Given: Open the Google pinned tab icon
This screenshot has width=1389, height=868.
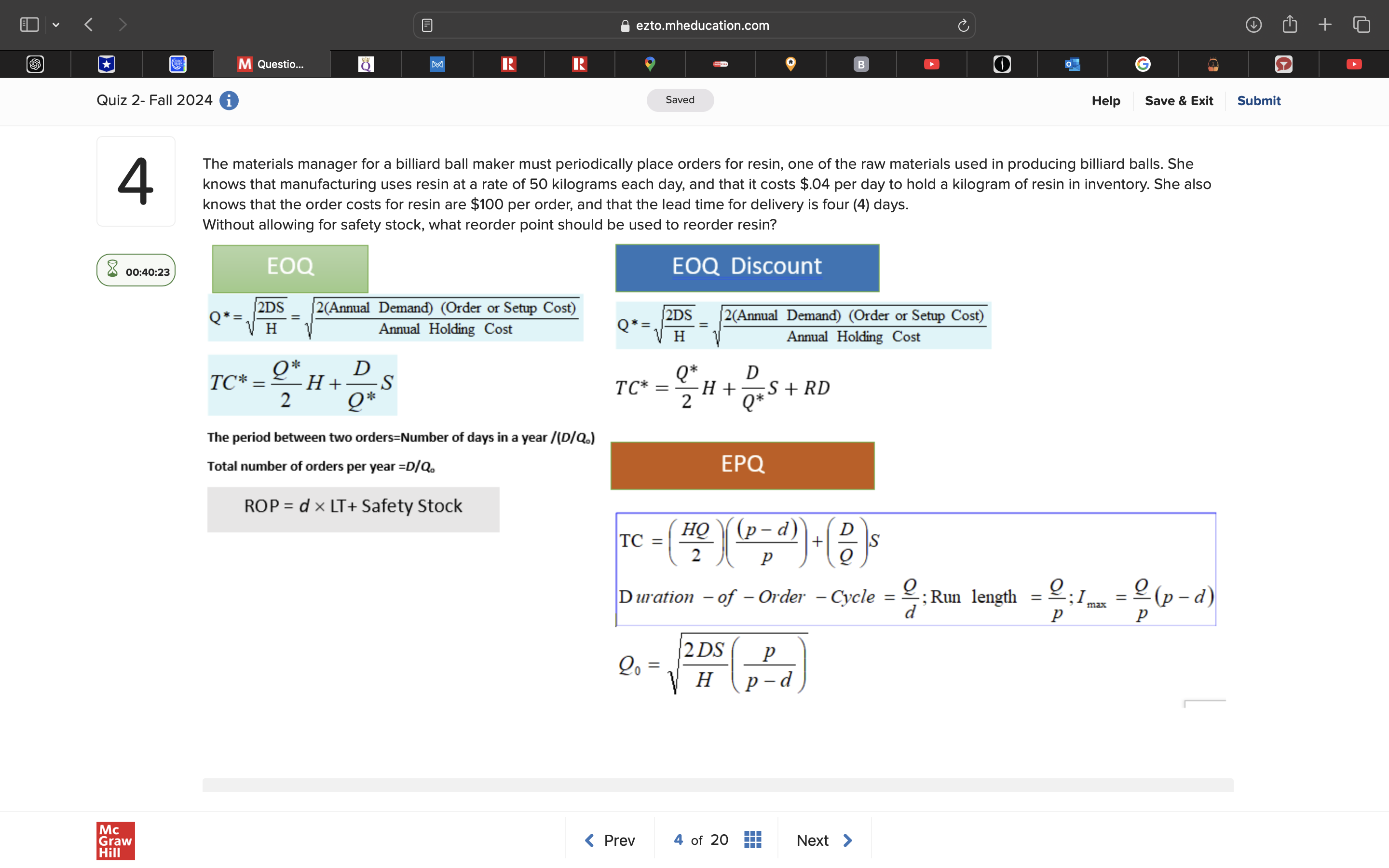Looking at the screenshot, I should click(1143, 64).
